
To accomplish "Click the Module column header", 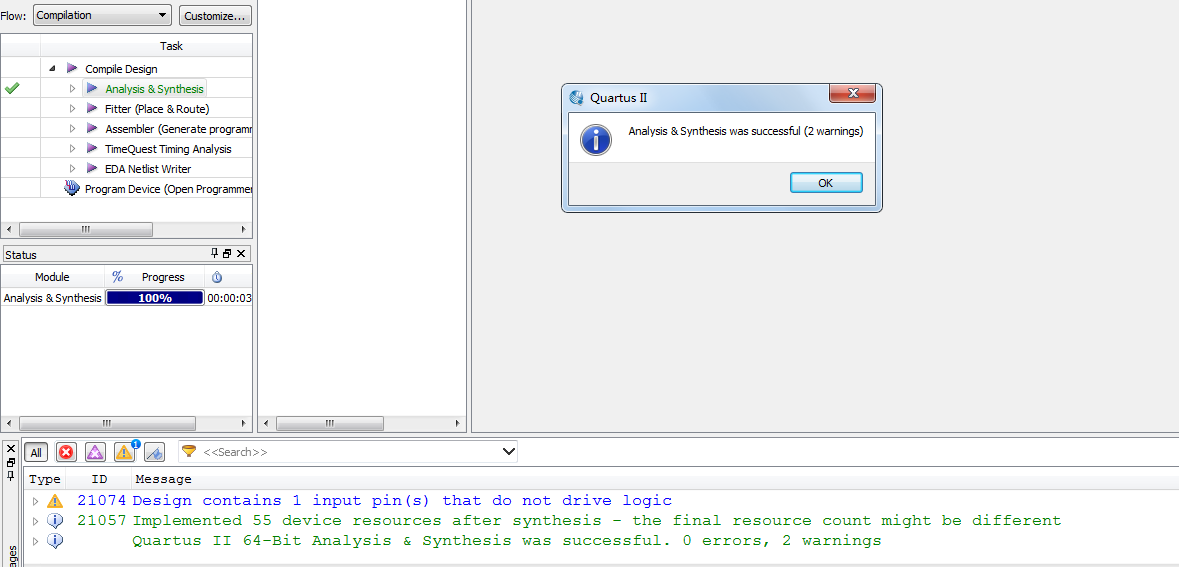I will click(52, 277).
